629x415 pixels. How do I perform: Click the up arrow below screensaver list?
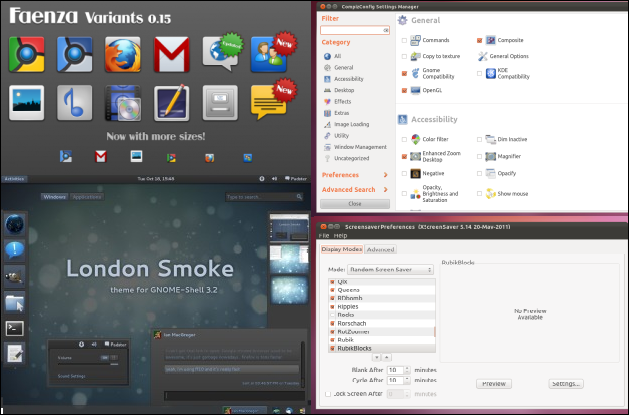(386, 357)
